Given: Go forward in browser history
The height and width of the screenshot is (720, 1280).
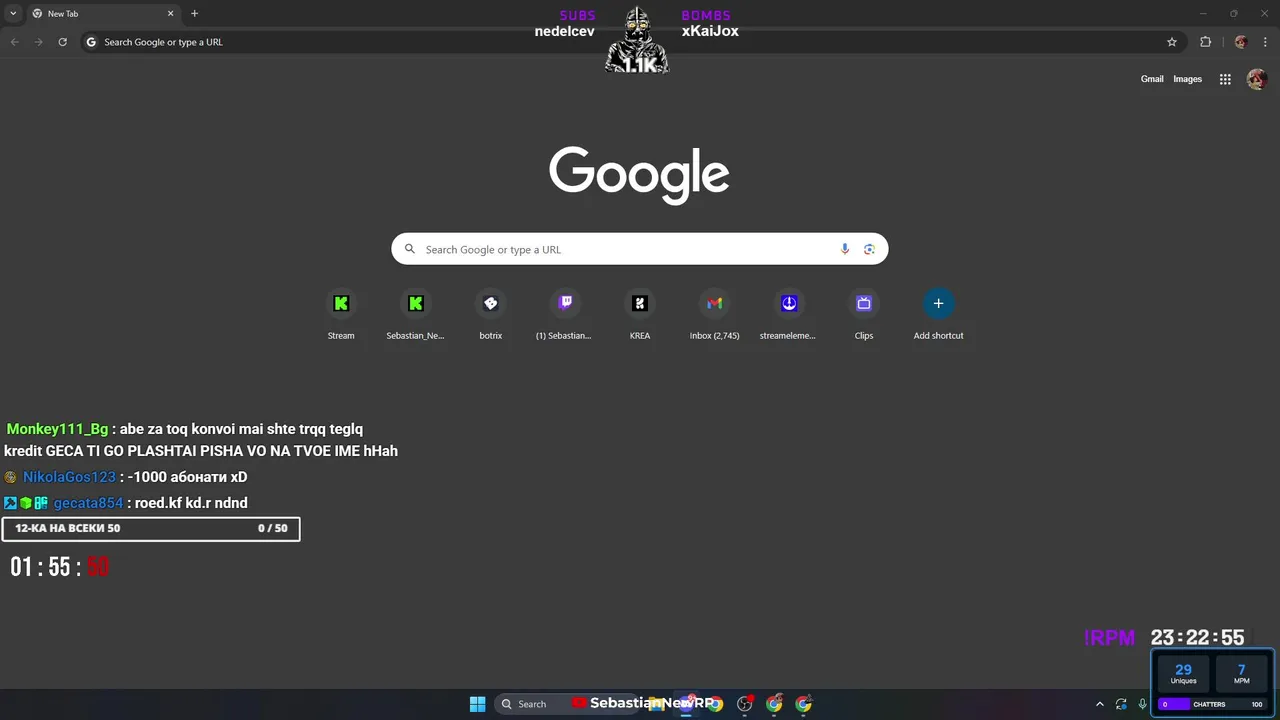Looking at the screenshot, I should pos(38,42).
